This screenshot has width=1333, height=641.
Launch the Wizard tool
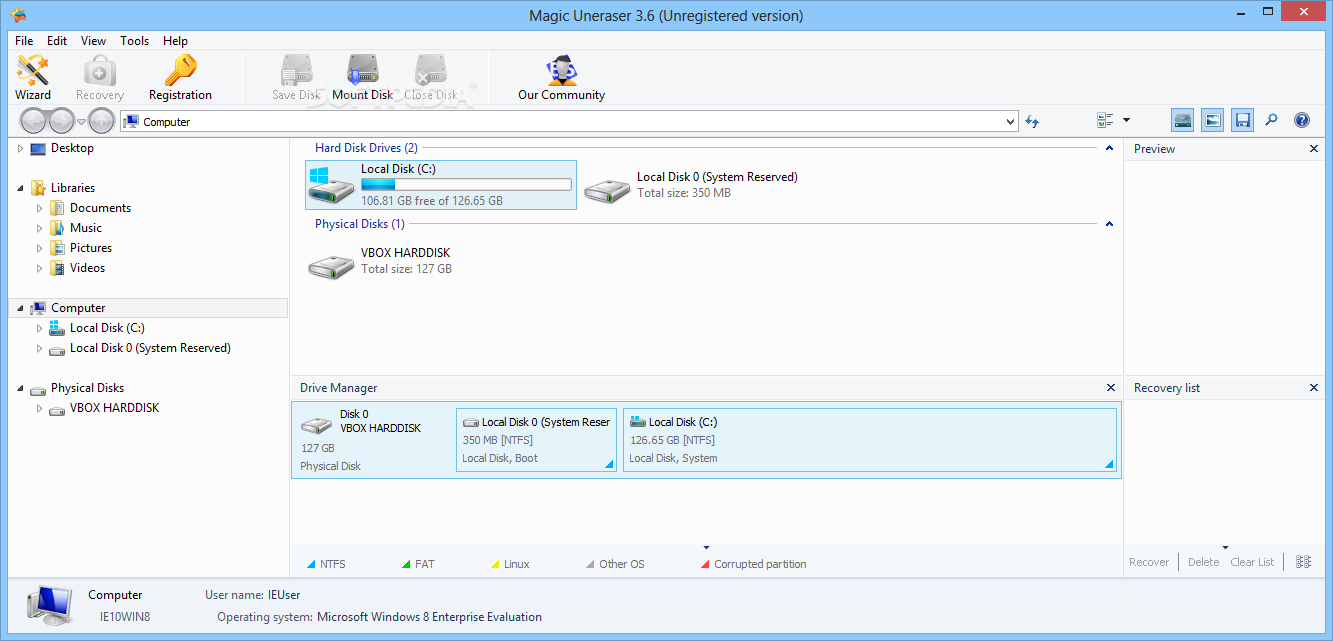coord(33,77)
